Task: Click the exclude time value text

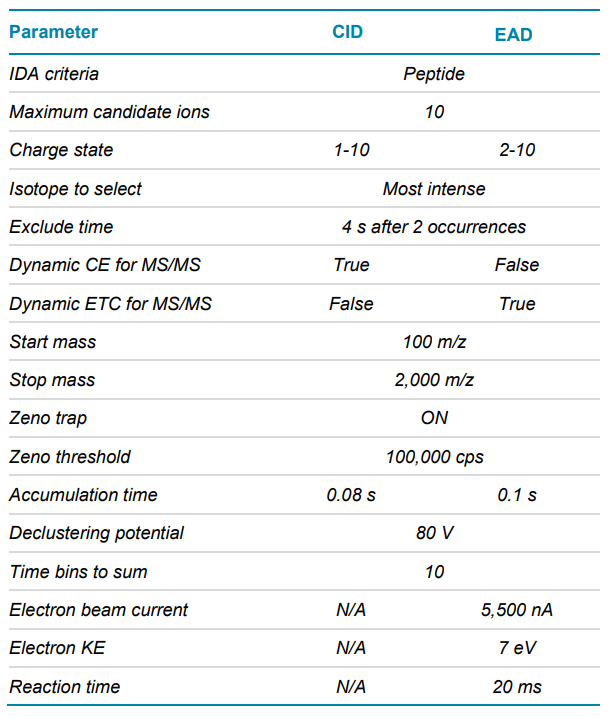Action: pos(434,227)
